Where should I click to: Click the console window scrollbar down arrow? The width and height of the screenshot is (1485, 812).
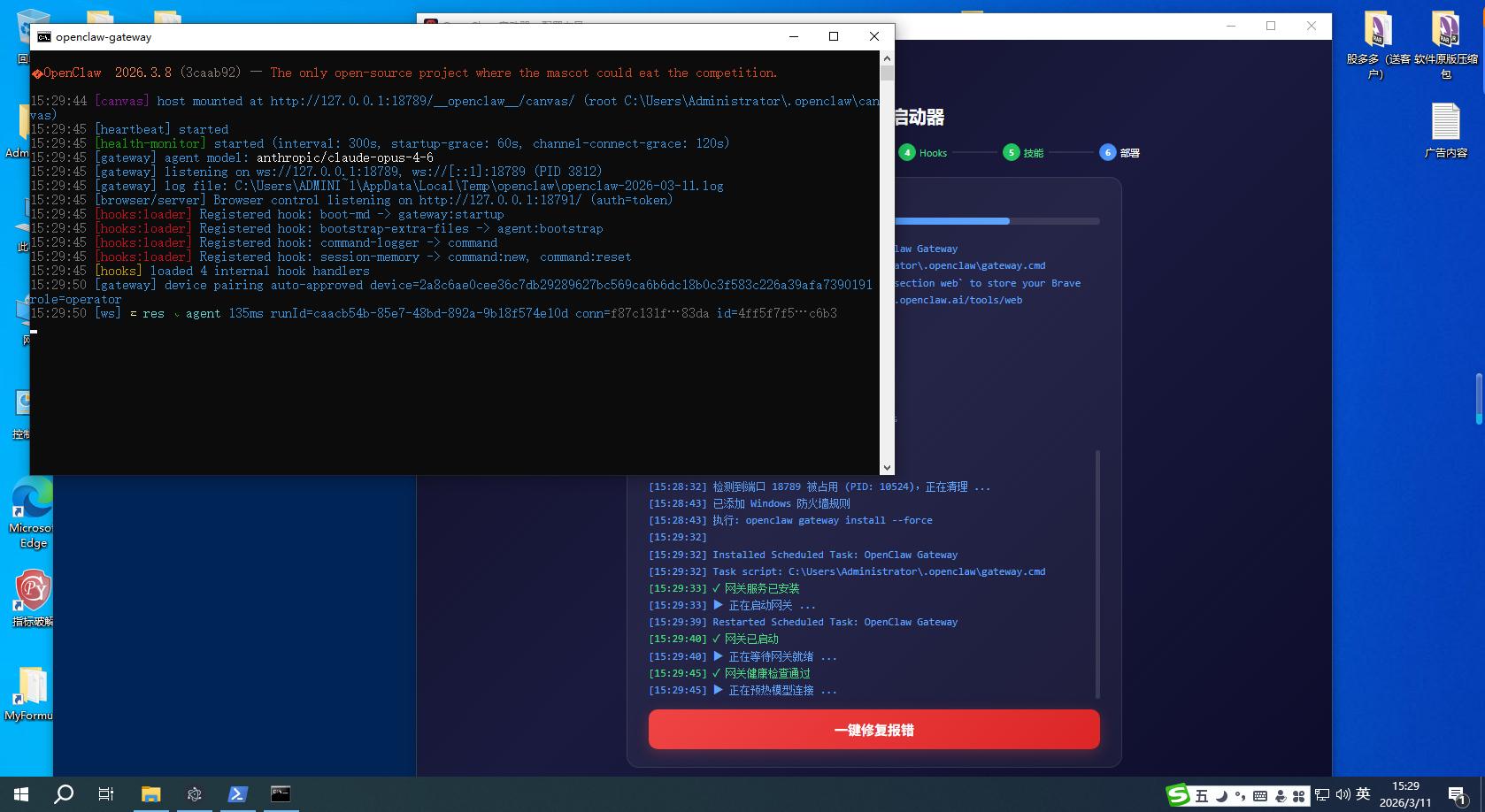point(887,468)
